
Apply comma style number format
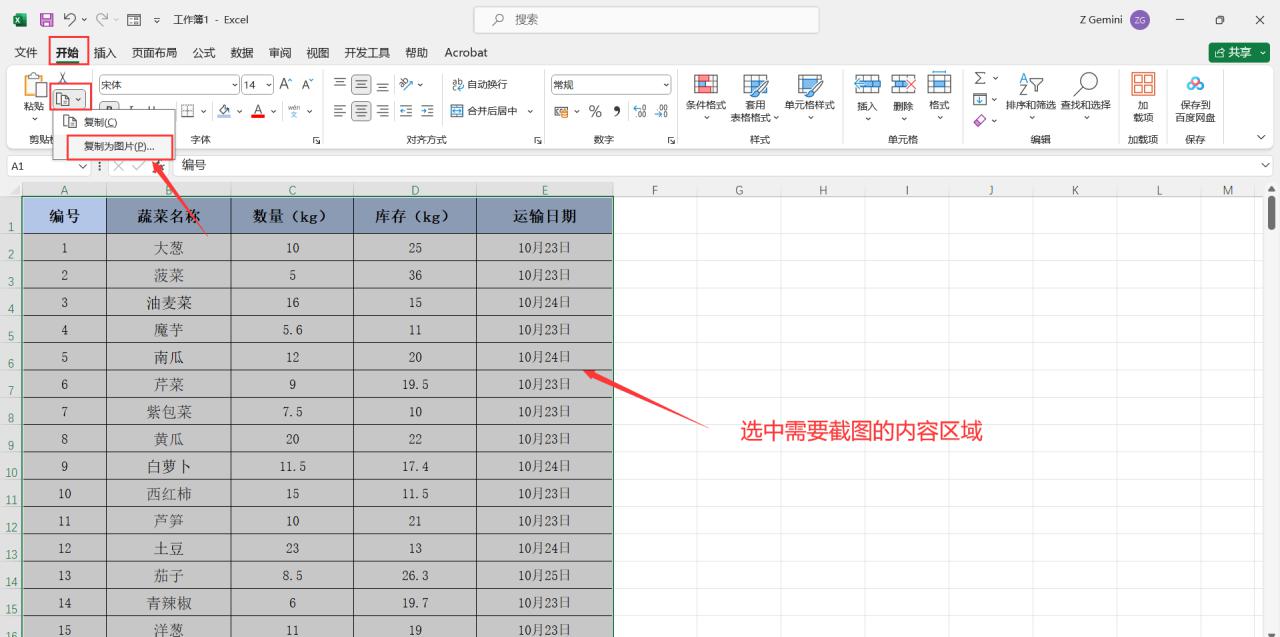[x=617, y=111]
